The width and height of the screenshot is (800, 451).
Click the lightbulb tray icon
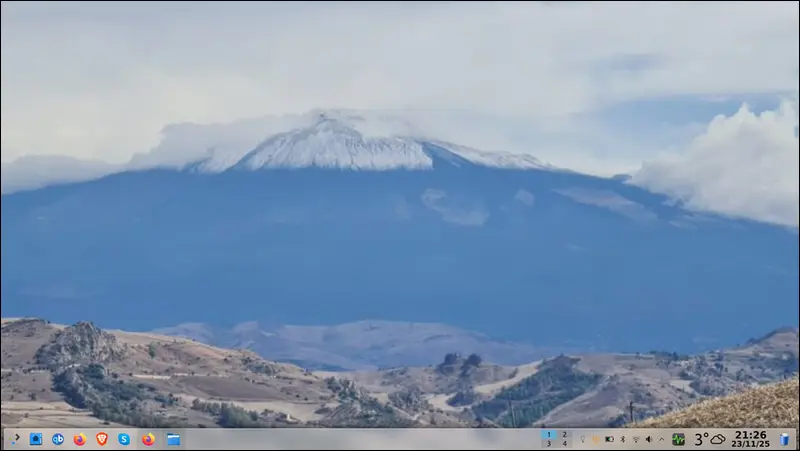[x=583, y=439]
